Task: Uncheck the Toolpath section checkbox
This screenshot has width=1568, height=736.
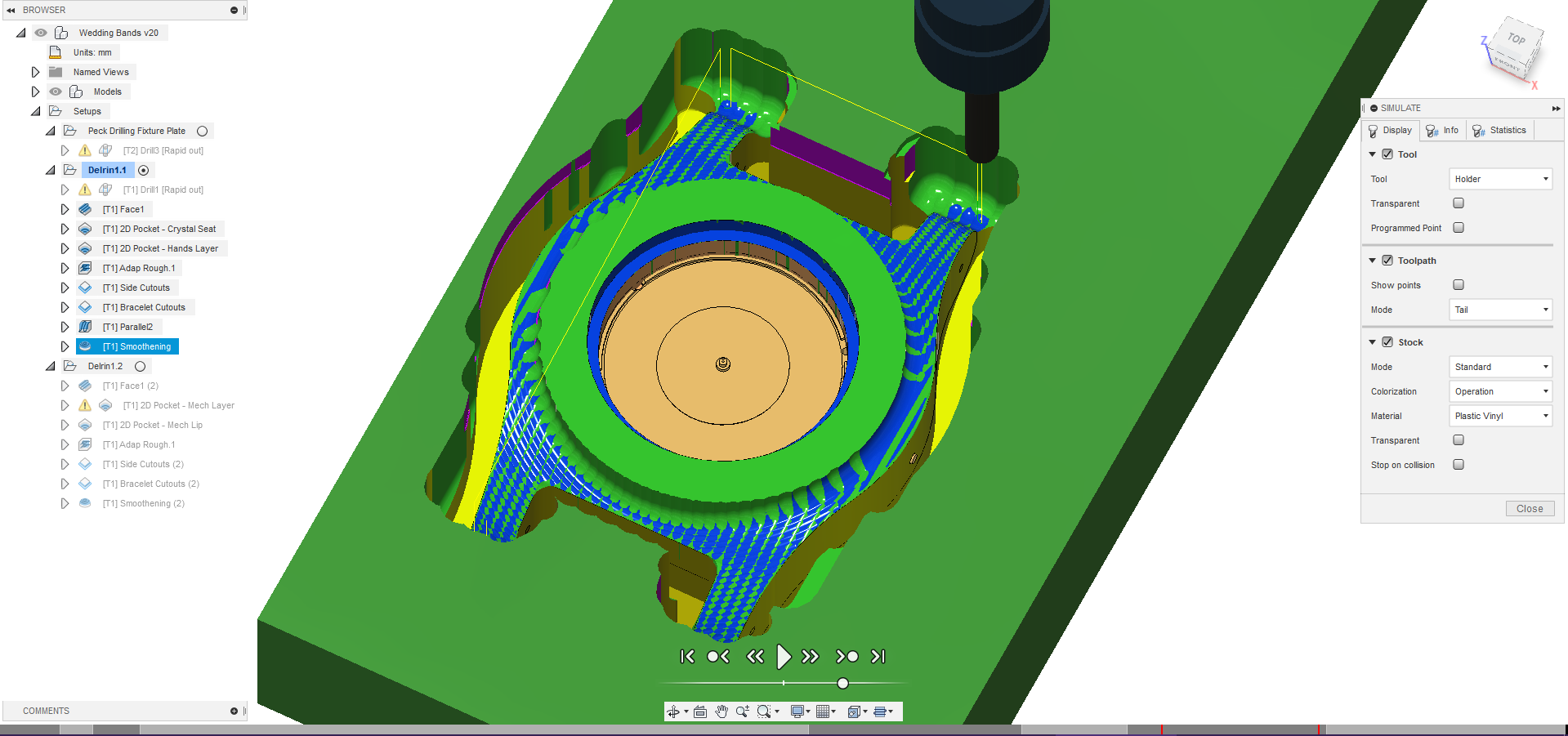Action: (x=1387, y=260)
